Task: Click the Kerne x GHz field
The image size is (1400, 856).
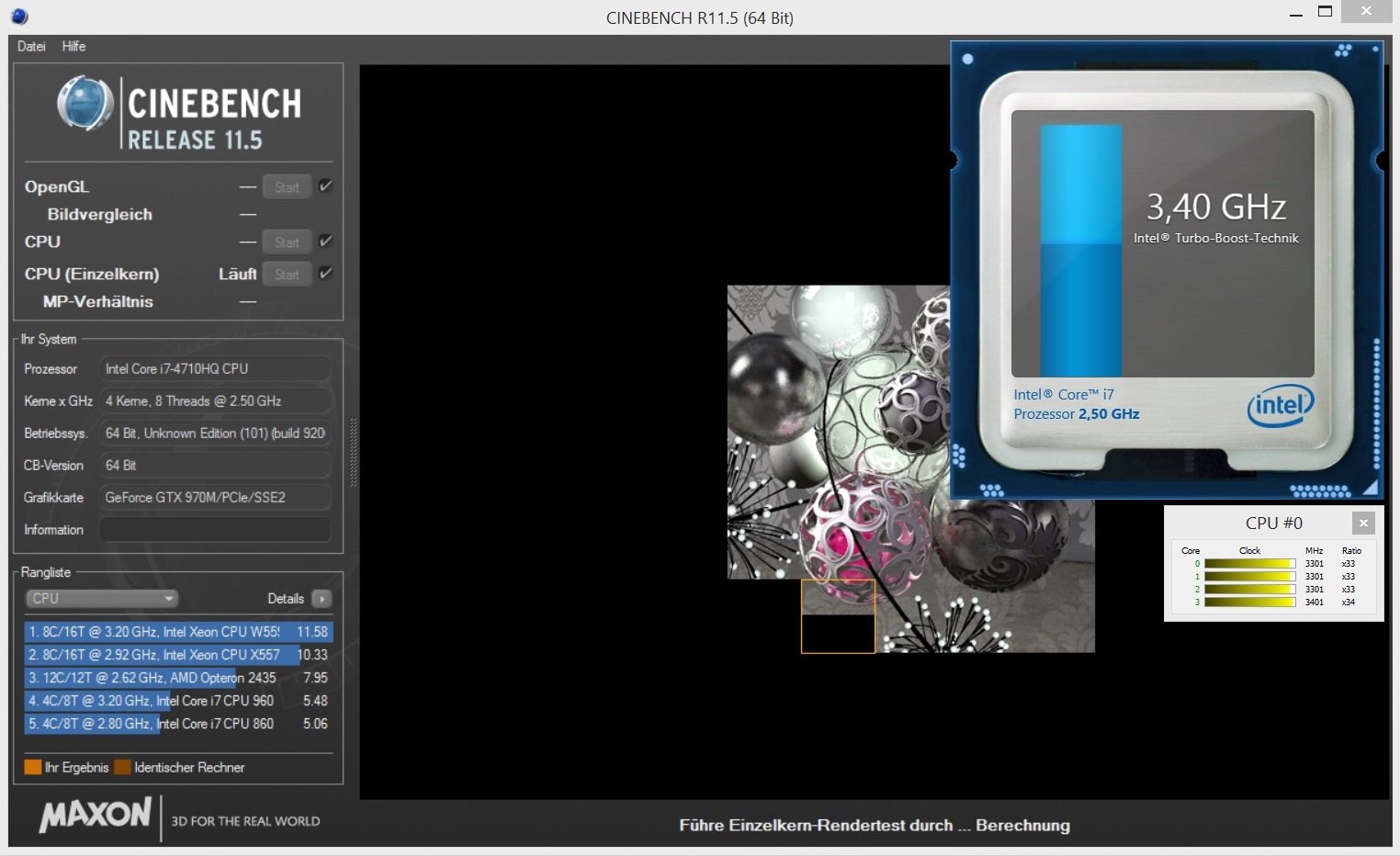Action: (215, 401)
